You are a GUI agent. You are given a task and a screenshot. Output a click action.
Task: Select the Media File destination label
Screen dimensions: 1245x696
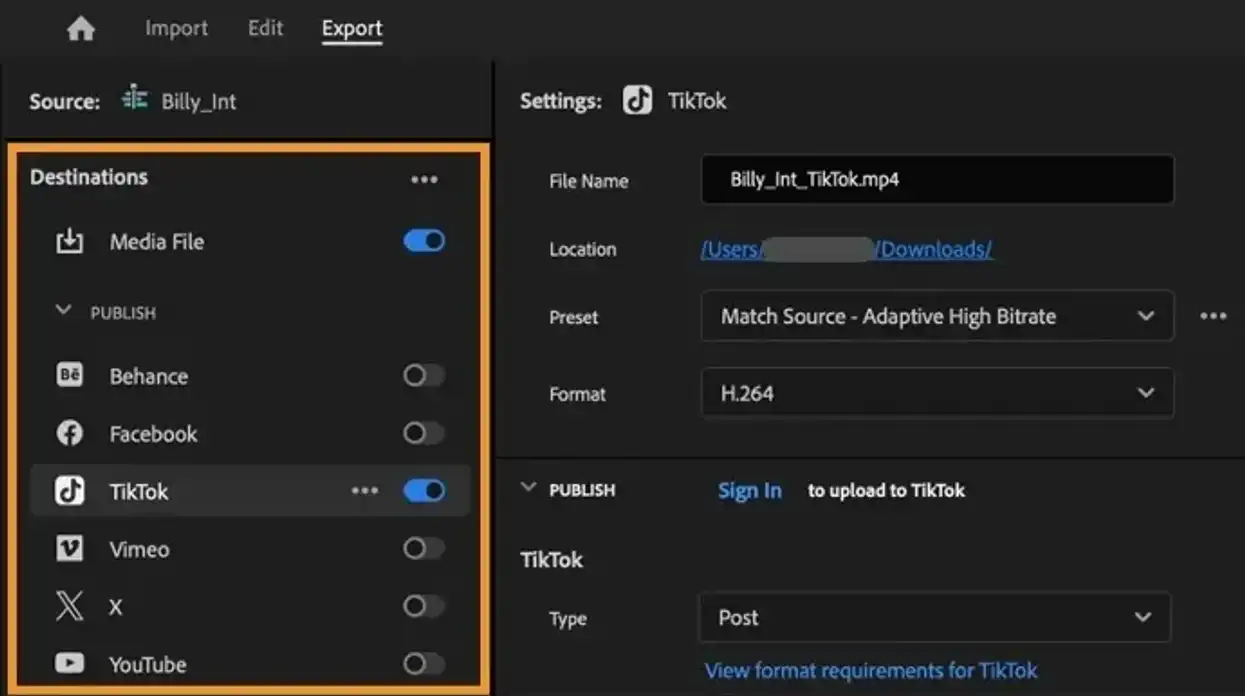[157, 241]
